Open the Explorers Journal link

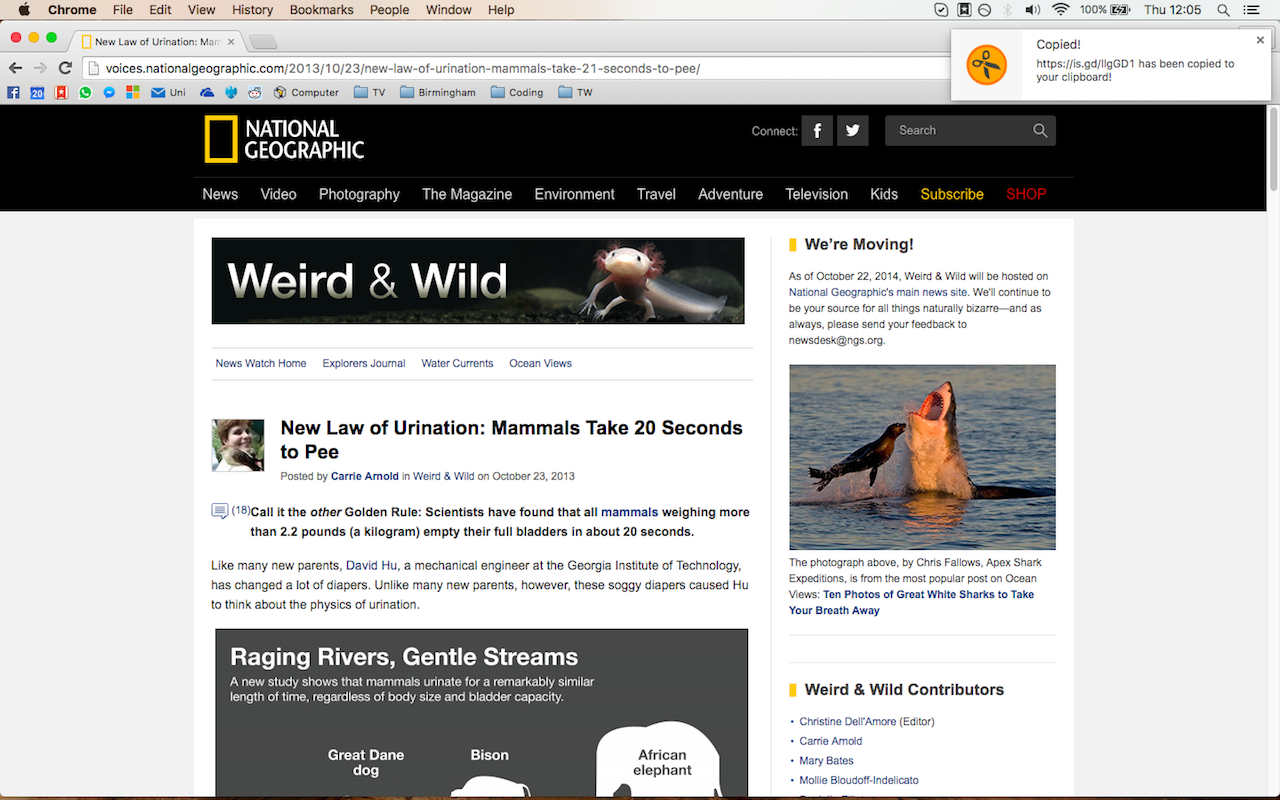tap(364, 363)
